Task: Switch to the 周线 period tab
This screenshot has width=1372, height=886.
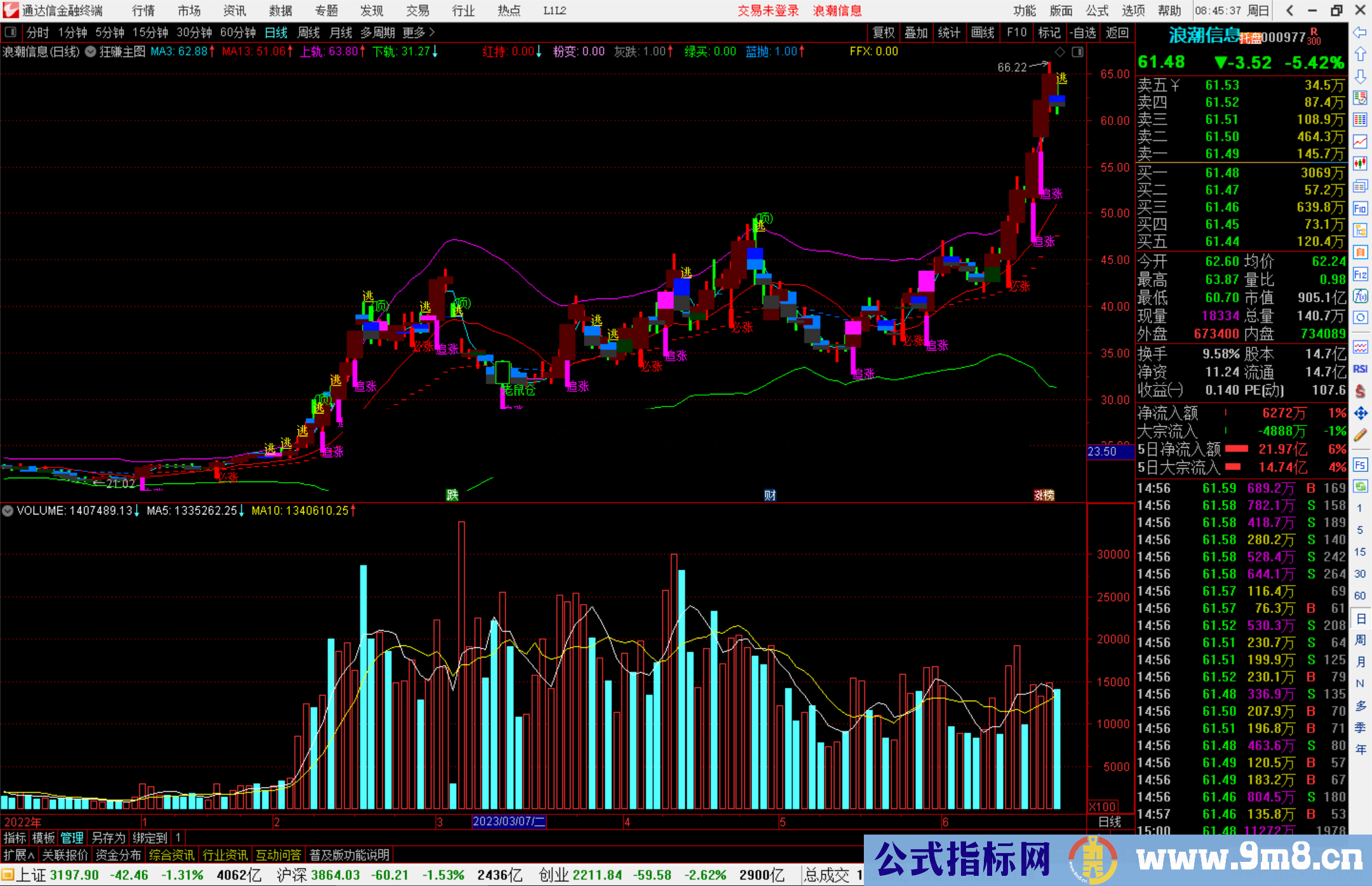Action: coord(309,32)
